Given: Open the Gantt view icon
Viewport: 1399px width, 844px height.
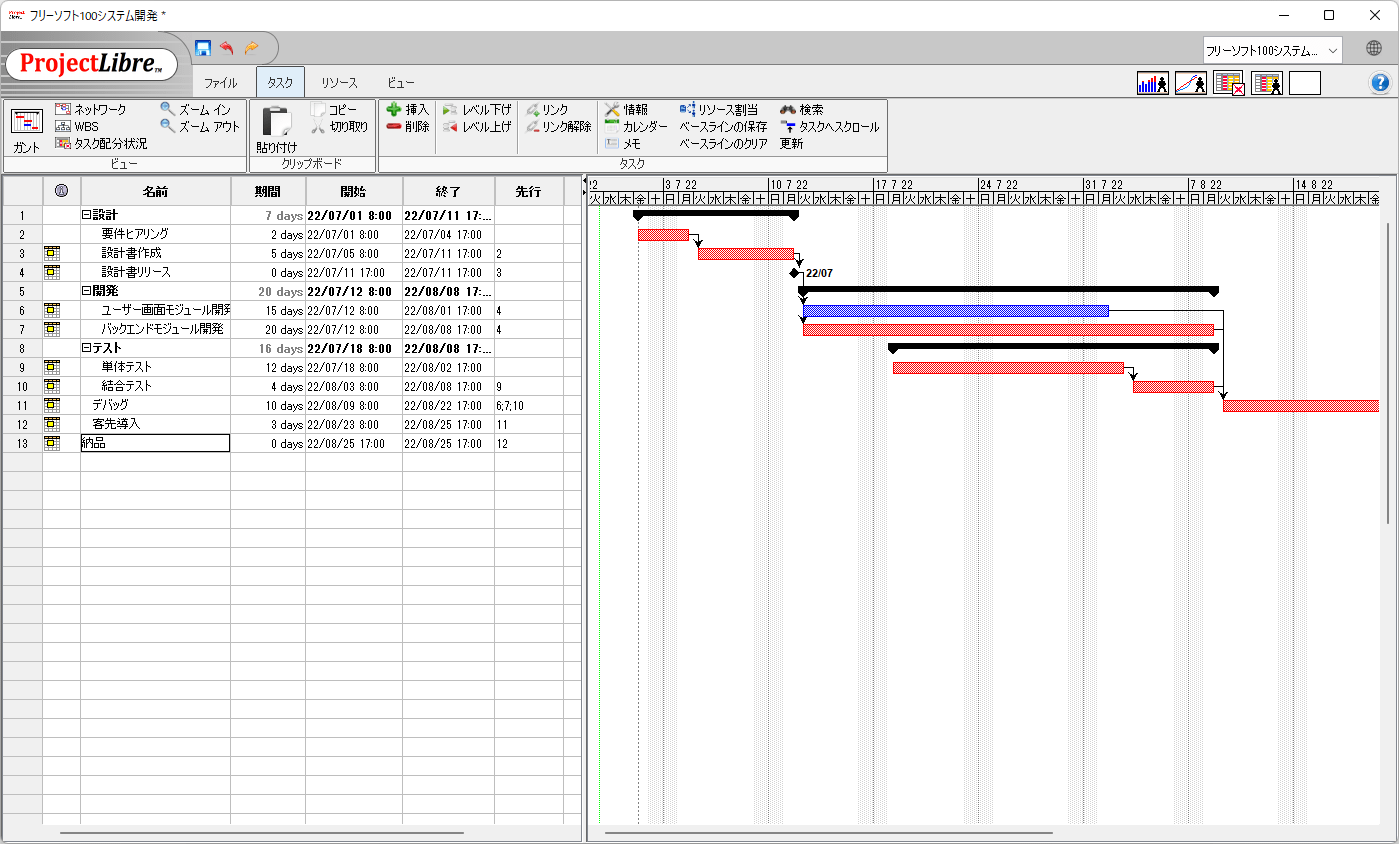Looking at the screenshot, I should coord(27,128).
